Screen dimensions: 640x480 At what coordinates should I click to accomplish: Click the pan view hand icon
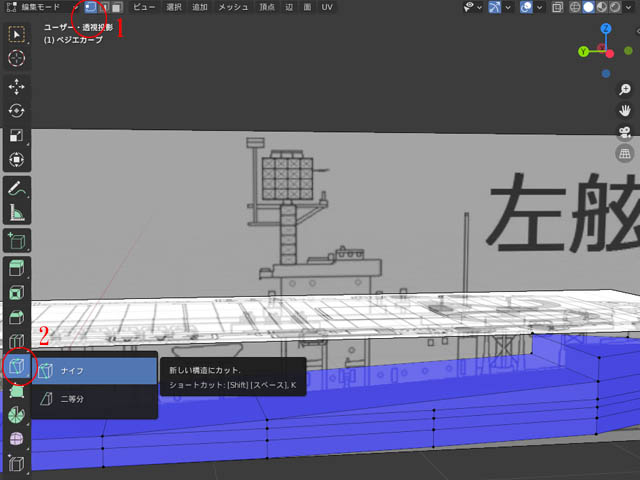(624, 110)
